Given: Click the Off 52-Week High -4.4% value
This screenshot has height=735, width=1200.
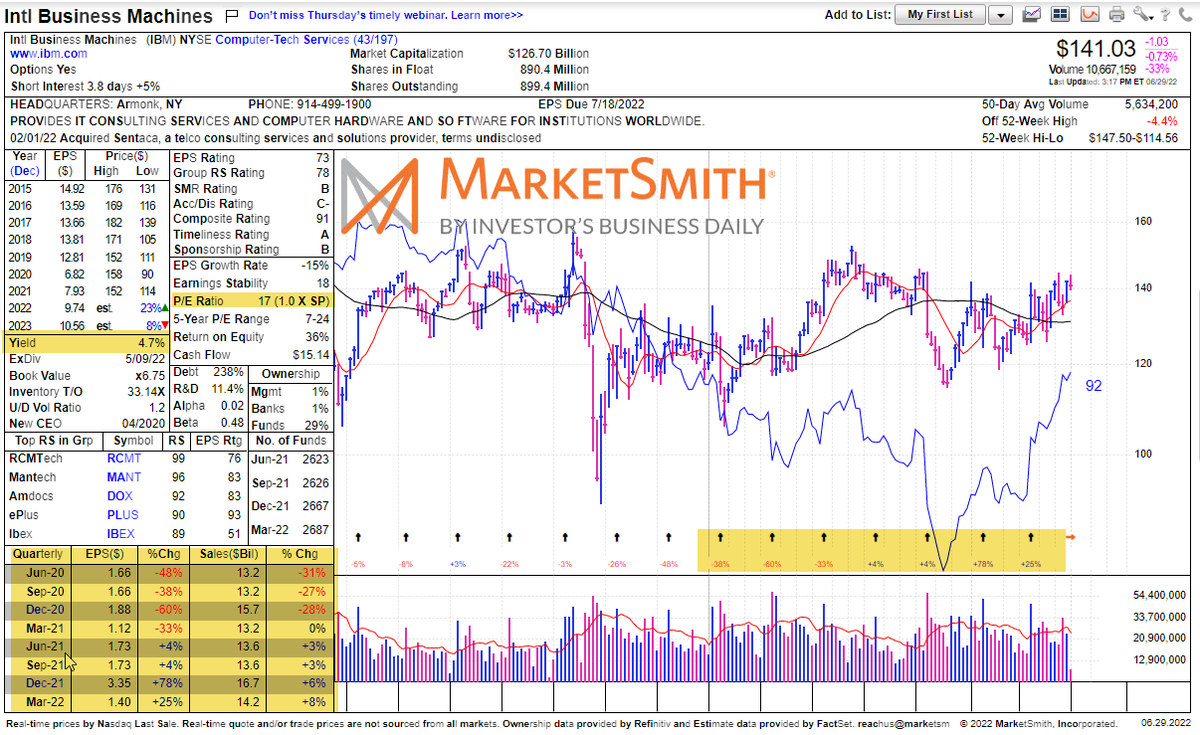Looking at the screenshot, I should (1162, 121).
